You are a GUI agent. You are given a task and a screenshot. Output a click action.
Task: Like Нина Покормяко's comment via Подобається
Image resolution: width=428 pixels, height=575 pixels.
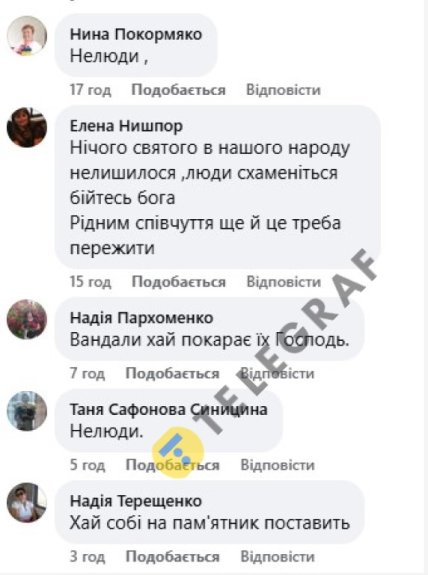click(179, 90)
